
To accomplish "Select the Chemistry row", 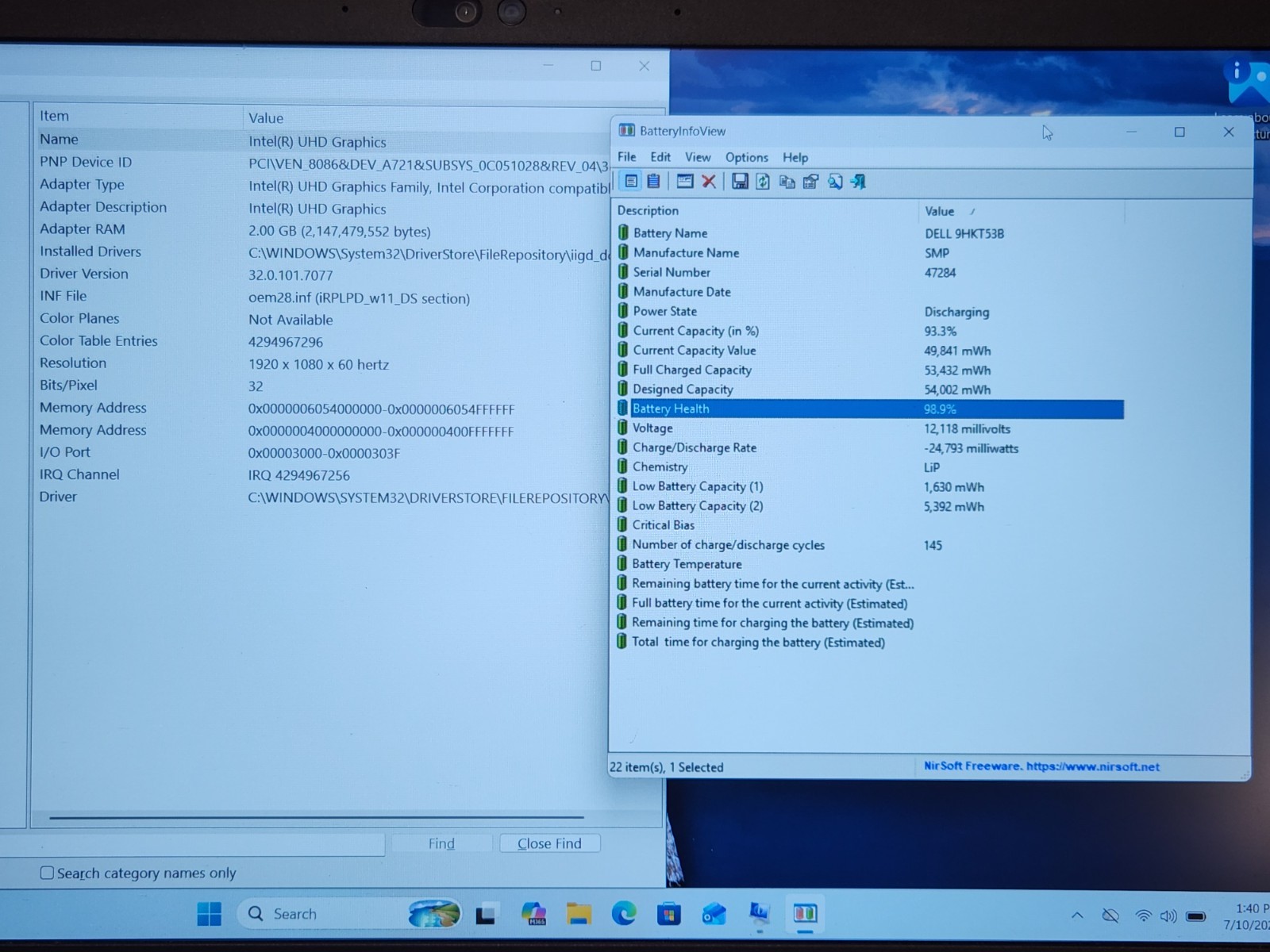I will pyautogui.click(x=869, y=467).
